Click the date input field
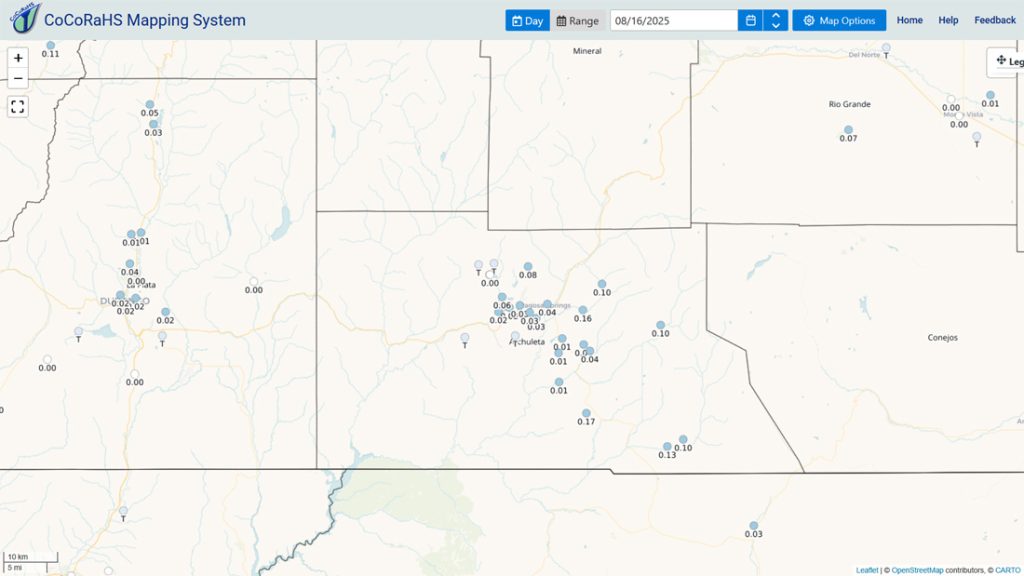 (674, 20)
